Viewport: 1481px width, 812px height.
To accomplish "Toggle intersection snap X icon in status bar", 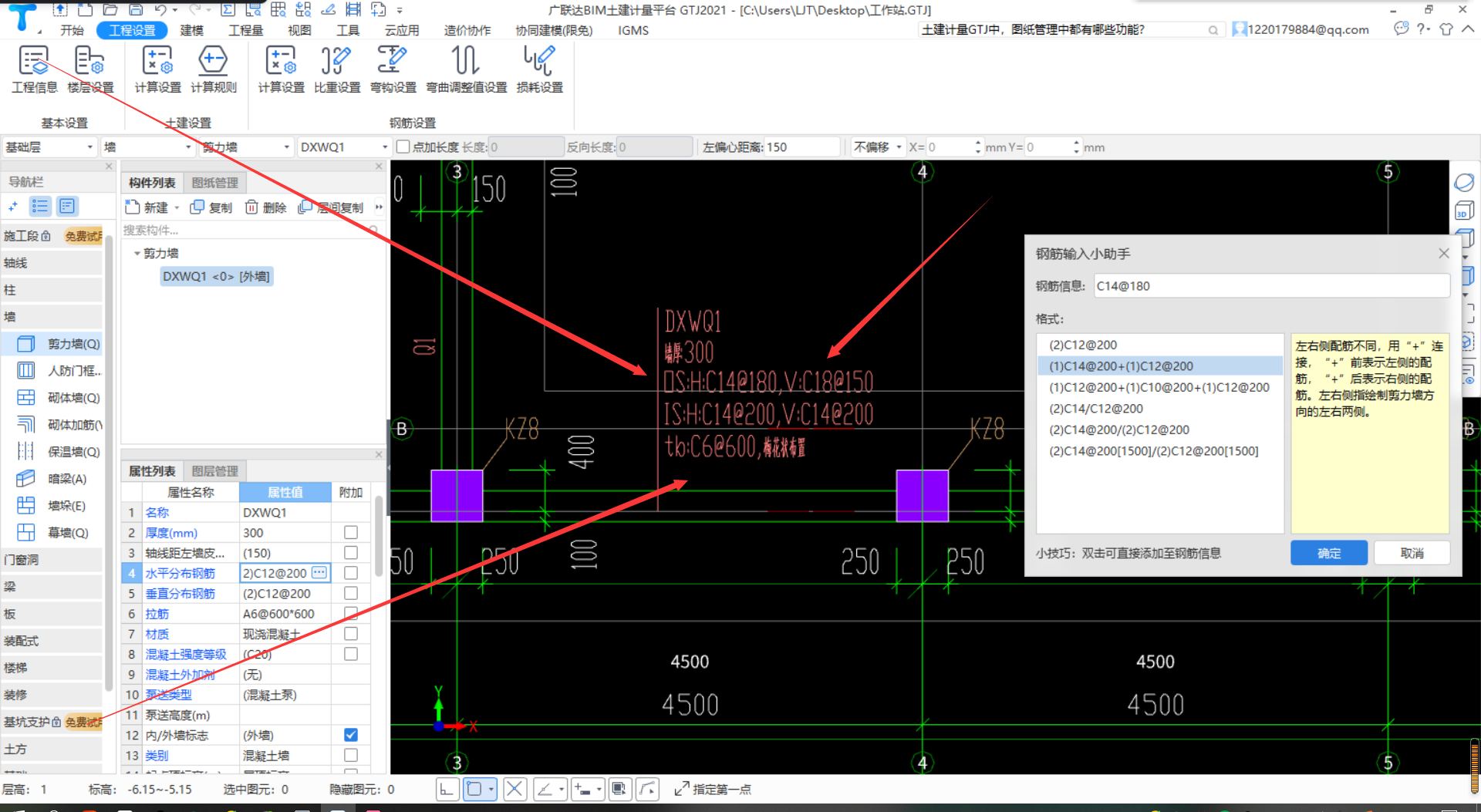I will click(x=514, y=789).
